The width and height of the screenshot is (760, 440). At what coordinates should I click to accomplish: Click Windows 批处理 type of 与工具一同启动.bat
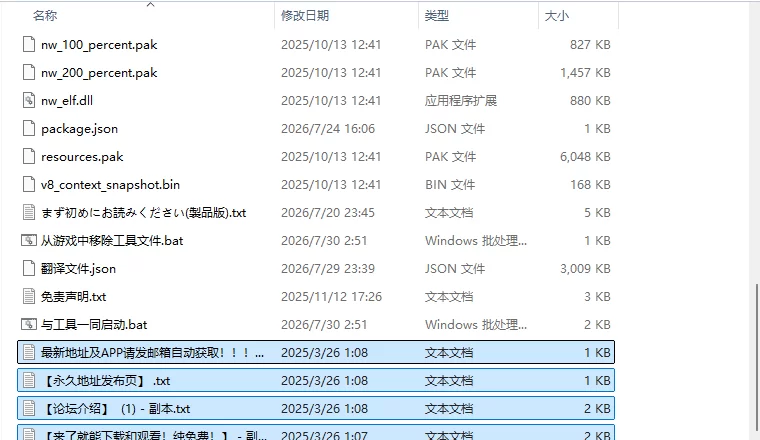475,325
